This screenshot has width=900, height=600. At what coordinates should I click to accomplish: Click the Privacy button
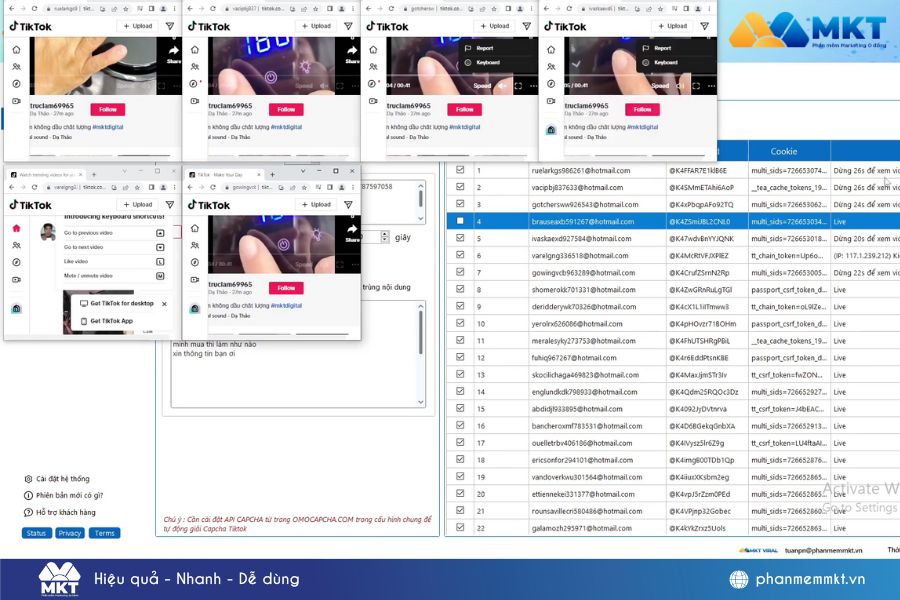tap(69, 533)
